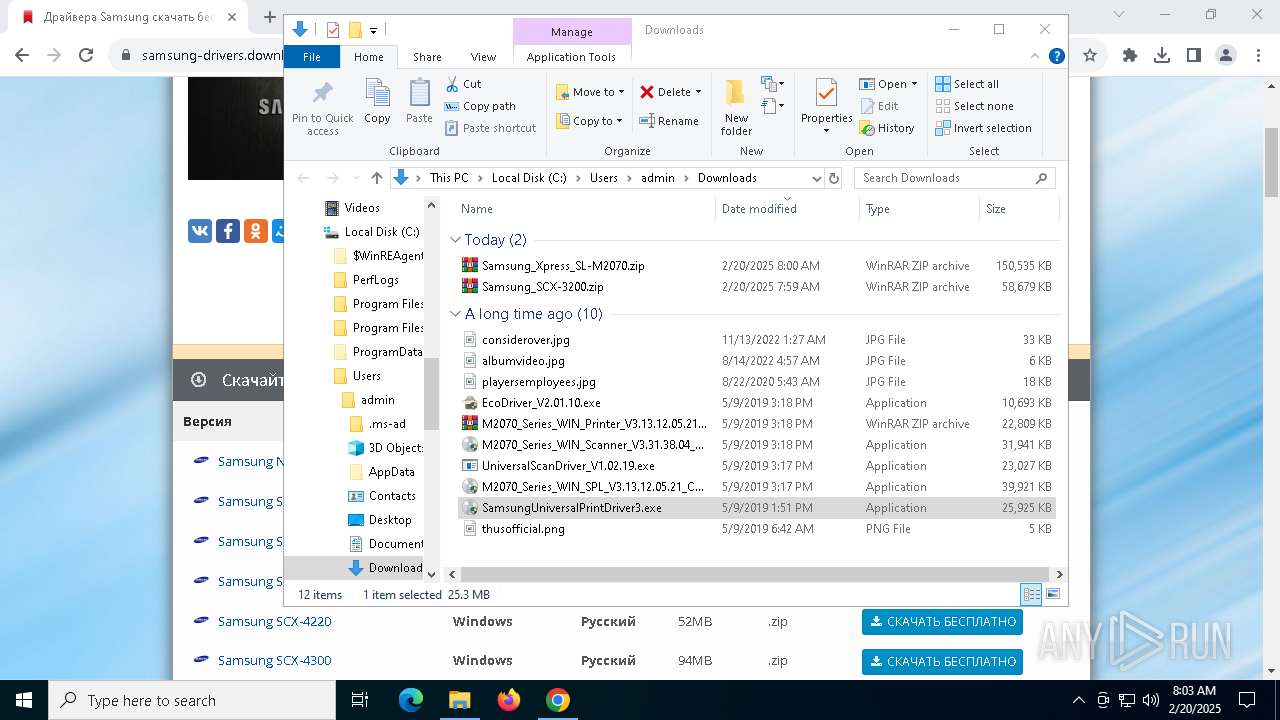The image size is (1280, 720).
Task: Open recent locations dropdown arrow
Action: (x=356, y=178)
